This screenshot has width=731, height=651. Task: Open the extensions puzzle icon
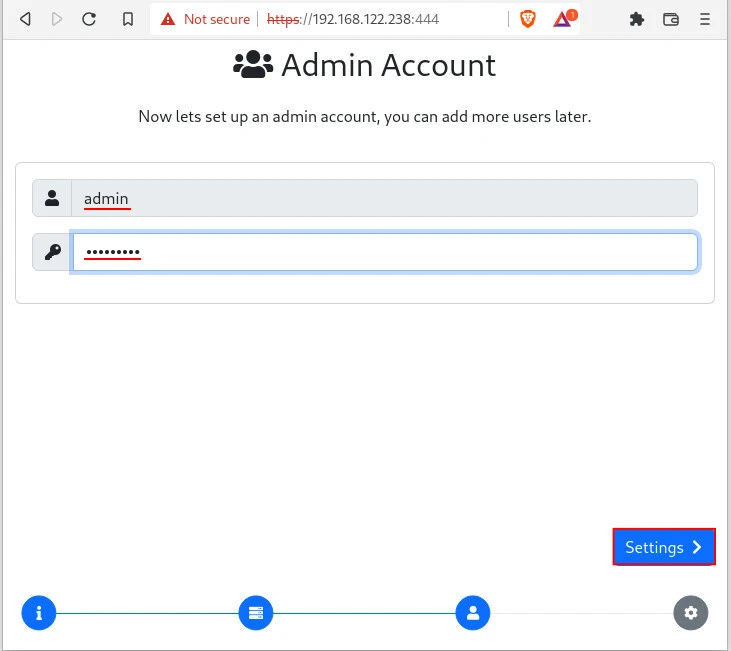coord(636,19)
